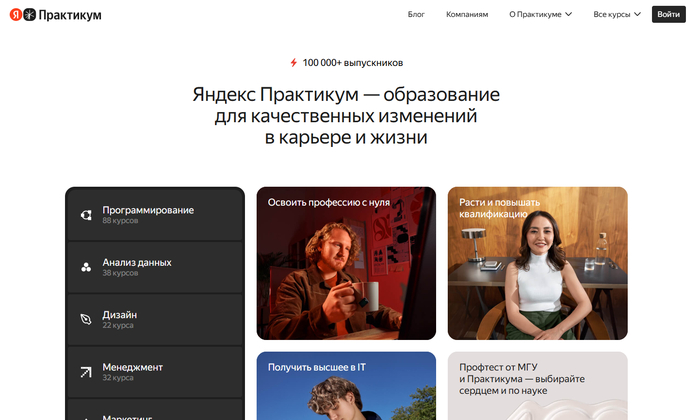Click the Yandex Practicum logo icon
The width and height of the screenshot is (700, 420).
click(x=22, y=15)
